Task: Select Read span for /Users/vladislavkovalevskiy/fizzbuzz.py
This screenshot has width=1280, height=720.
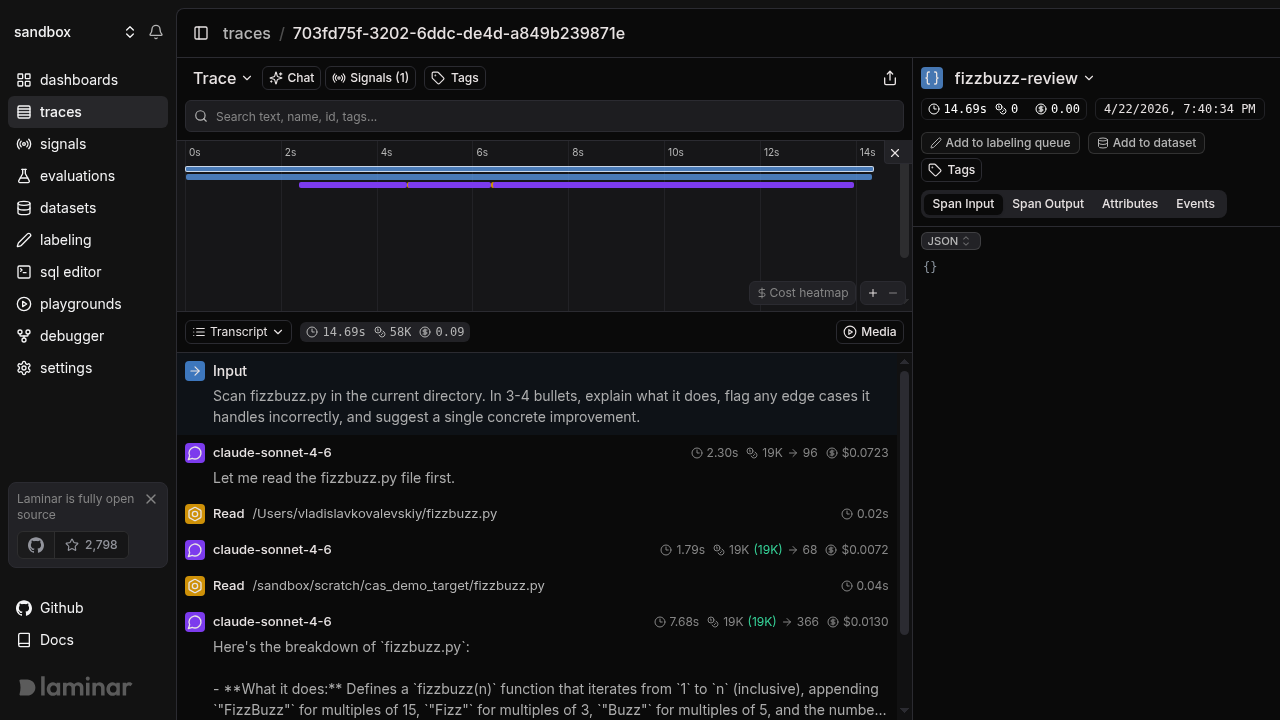Action: point(537,513)
